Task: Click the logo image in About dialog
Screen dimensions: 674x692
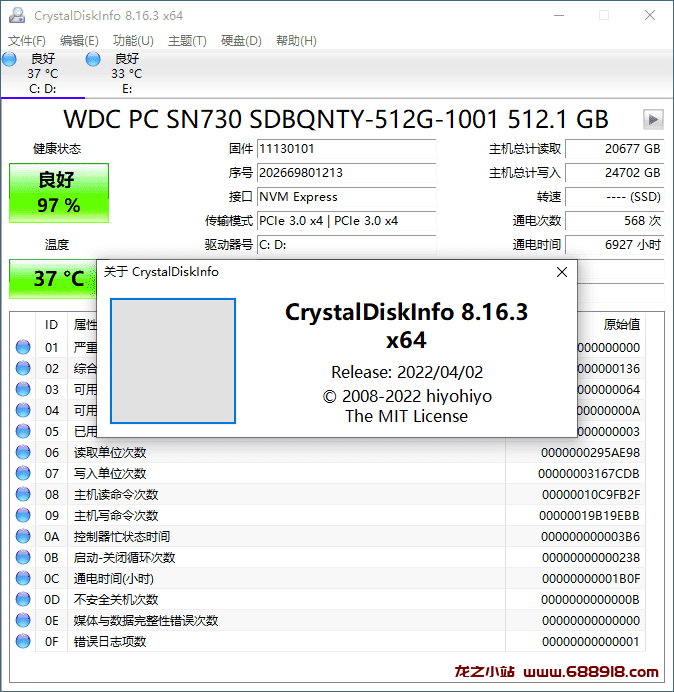Action: [173, 361]
